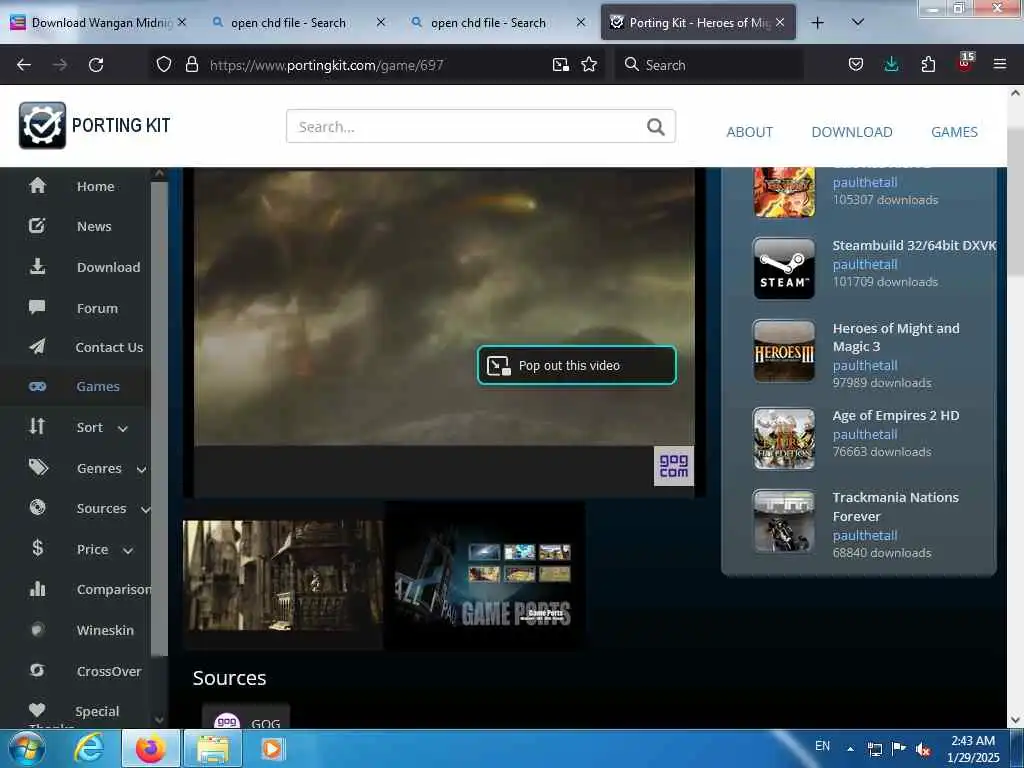
Task: Click the Firefox Search box
Action: click(709, 65)
